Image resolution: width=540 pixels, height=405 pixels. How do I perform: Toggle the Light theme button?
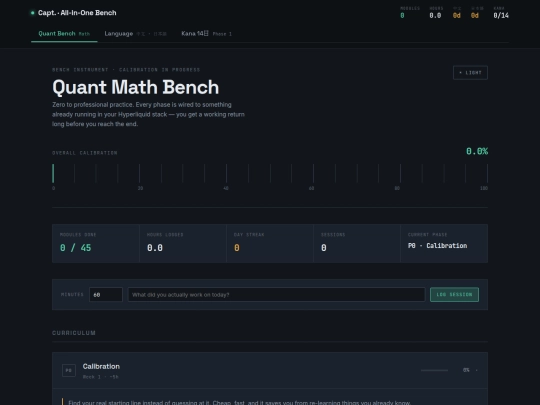(x=470, y=73)
